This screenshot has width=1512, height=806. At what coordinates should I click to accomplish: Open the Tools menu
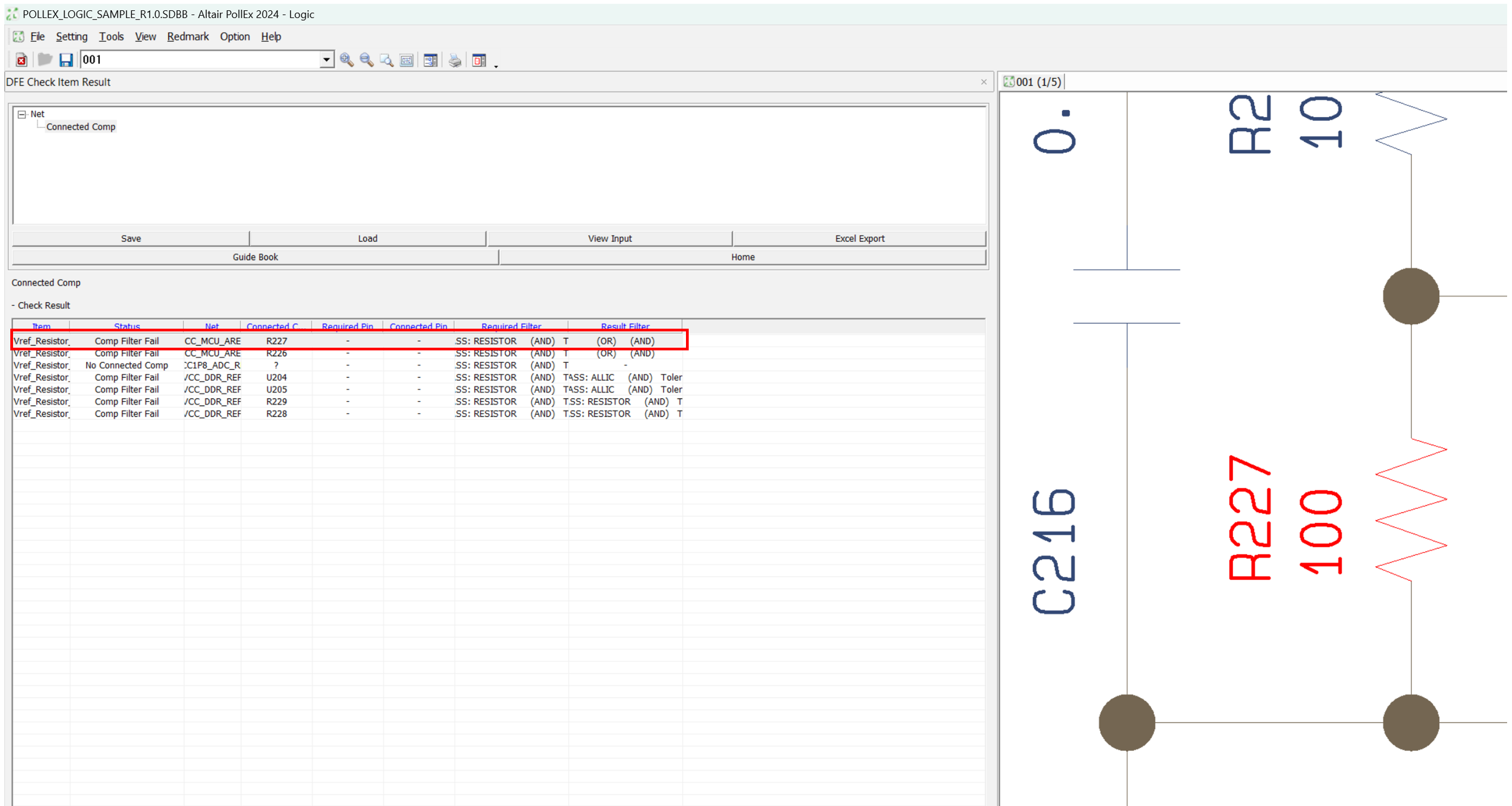click(111, 36)
